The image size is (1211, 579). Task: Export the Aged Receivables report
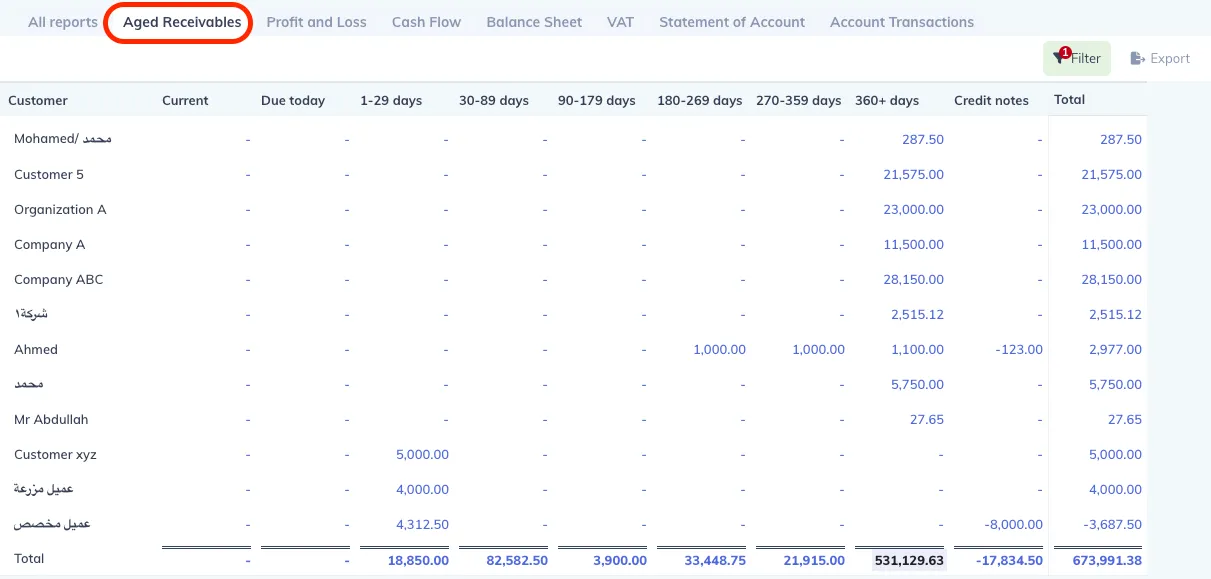(1160, 58)
